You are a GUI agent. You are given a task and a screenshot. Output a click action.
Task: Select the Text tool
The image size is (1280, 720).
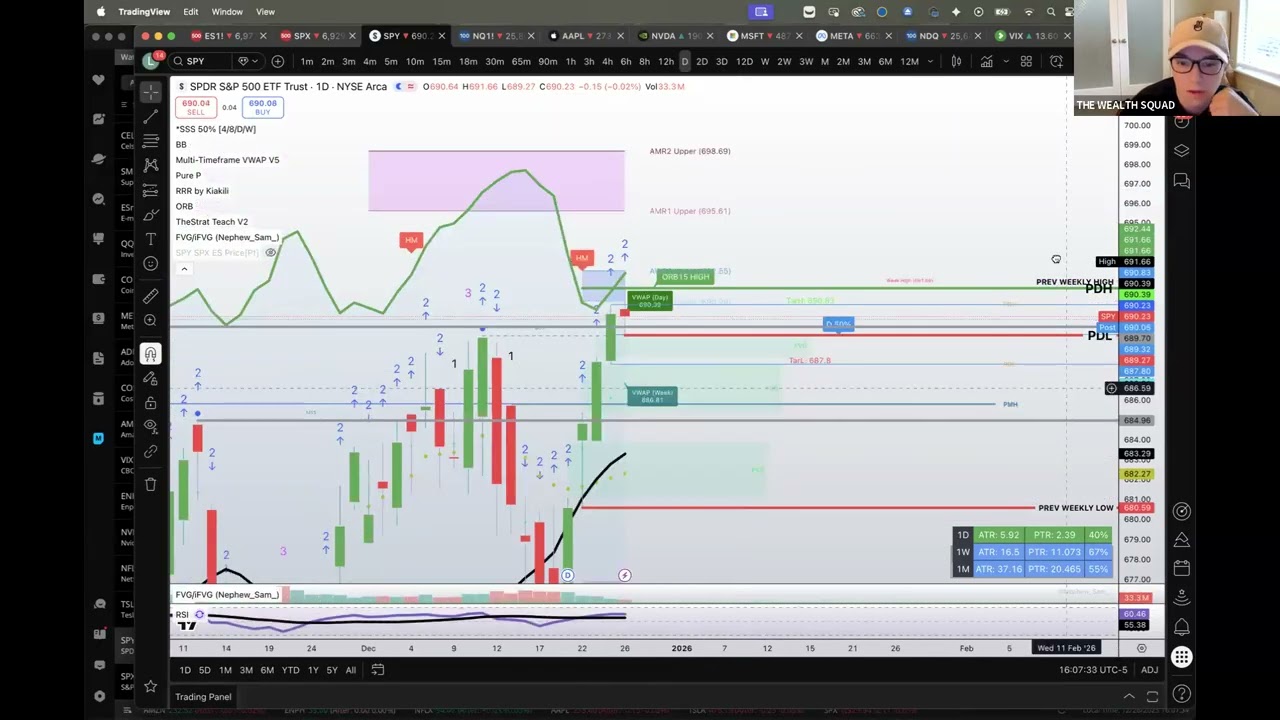coord(150,239)
